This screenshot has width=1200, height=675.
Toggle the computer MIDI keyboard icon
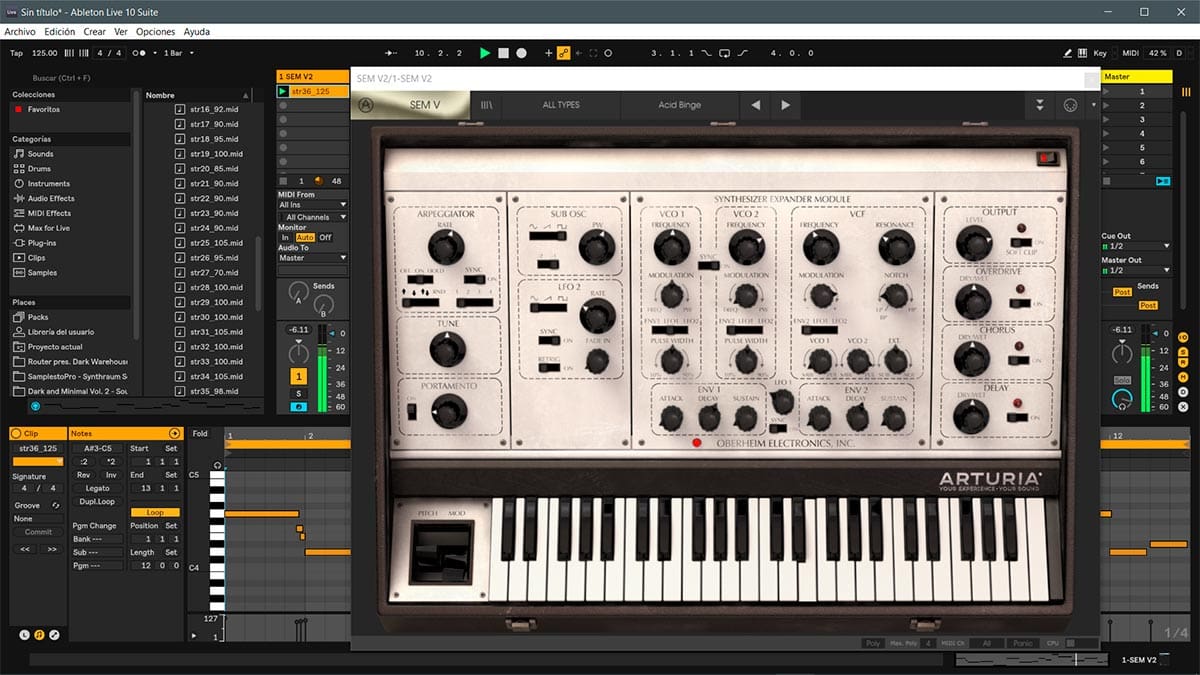[x=1084, y=52]
